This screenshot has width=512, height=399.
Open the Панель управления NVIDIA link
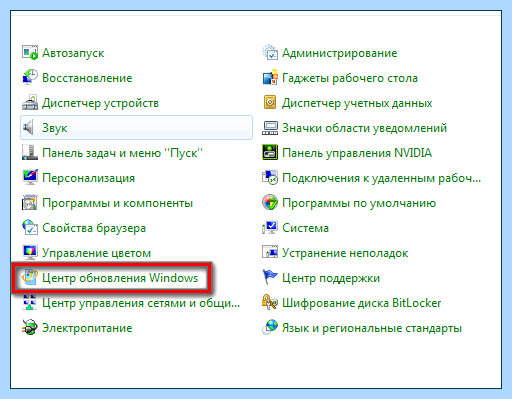pyautogui.click(x=357, y=153)
